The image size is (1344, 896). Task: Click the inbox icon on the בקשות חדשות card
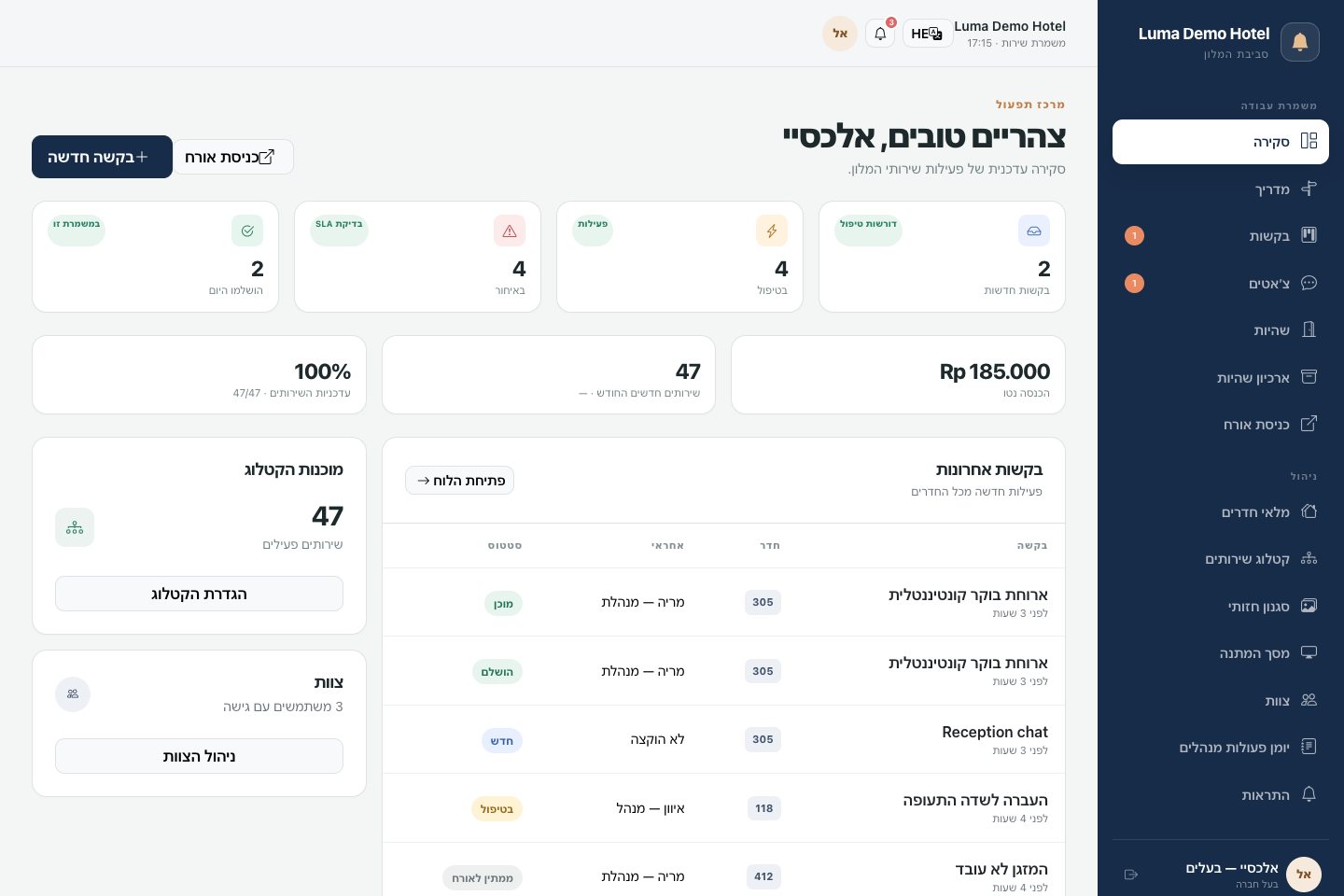[x=1034, y=231]
